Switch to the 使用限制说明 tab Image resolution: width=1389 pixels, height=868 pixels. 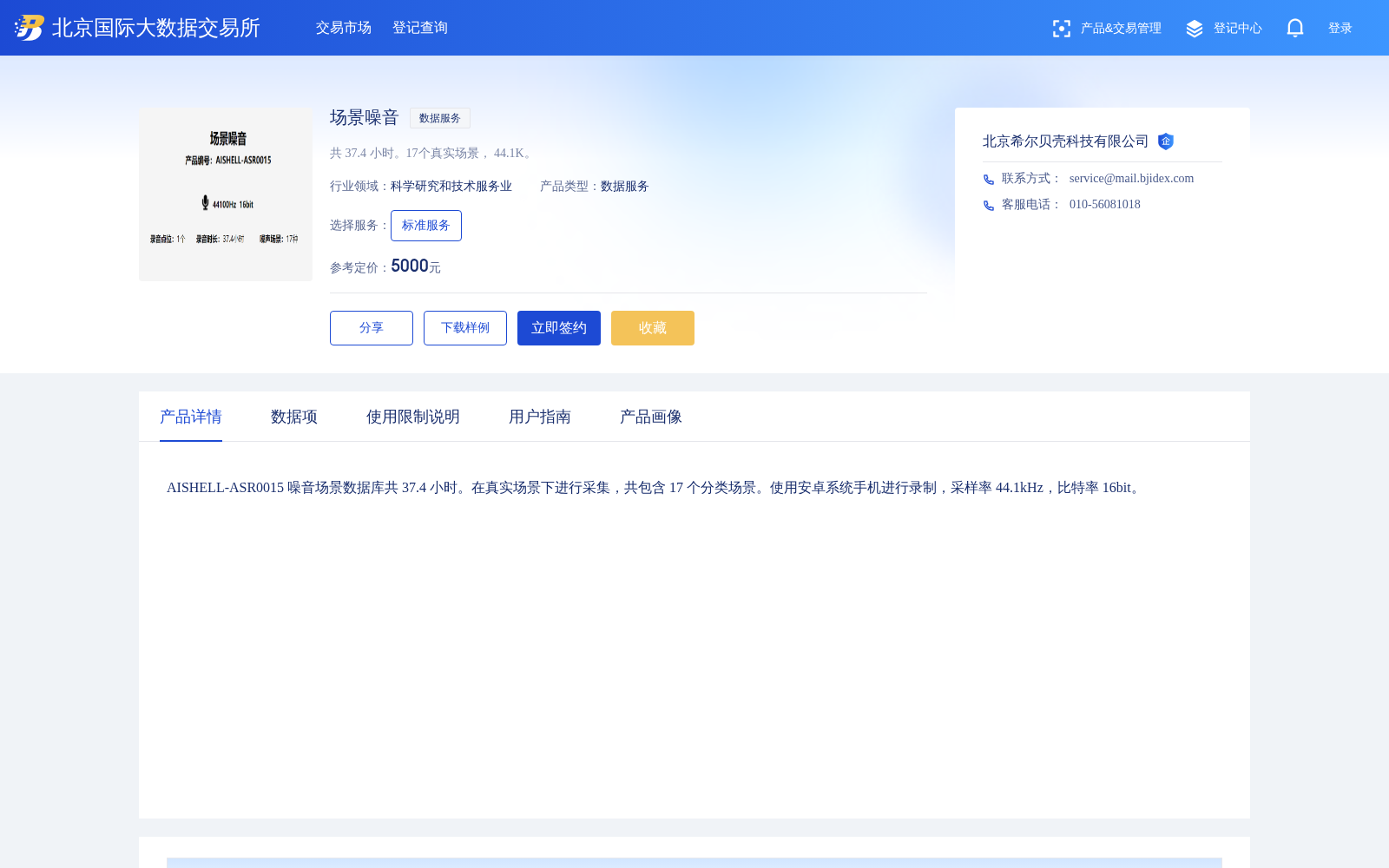(413, 417)
